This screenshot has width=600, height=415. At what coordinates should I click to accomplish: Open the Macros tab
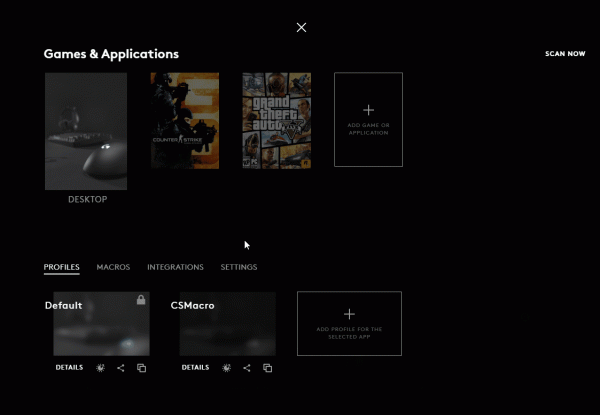coord(113,267)
